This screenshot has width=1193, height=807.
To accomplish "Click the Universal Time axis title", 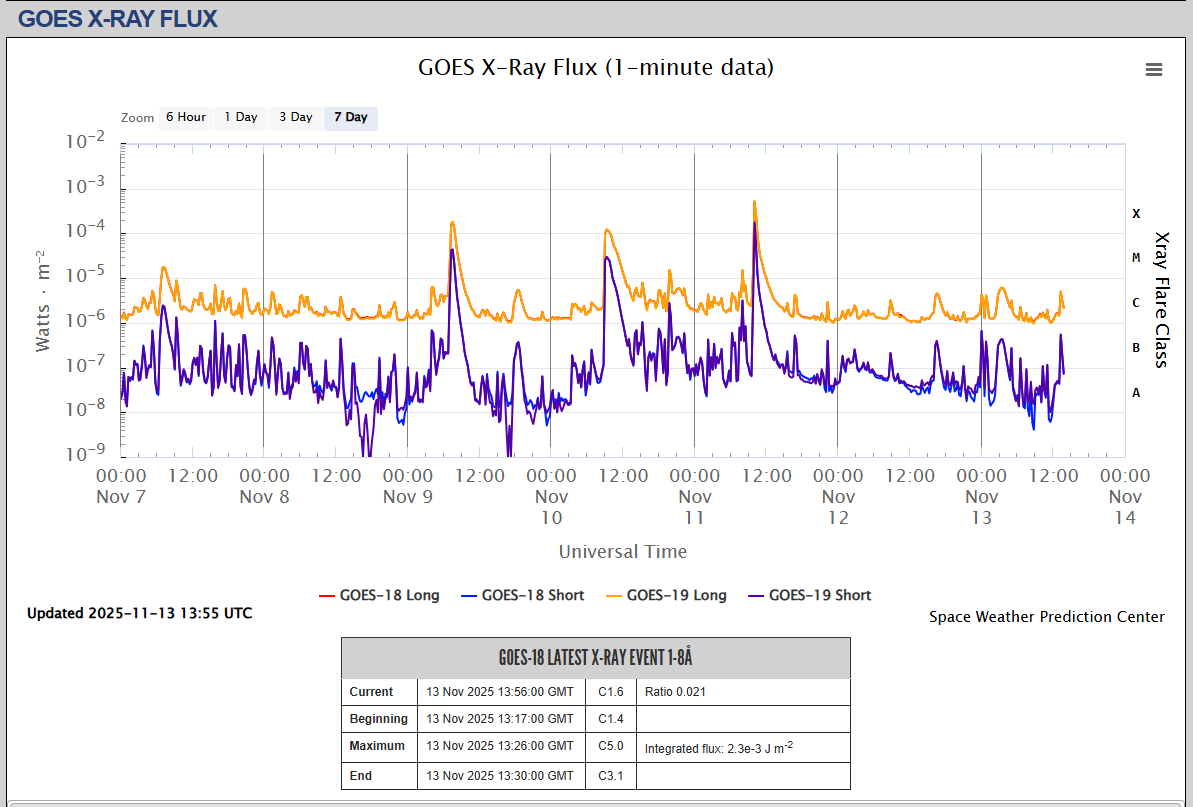I will 622,551.
